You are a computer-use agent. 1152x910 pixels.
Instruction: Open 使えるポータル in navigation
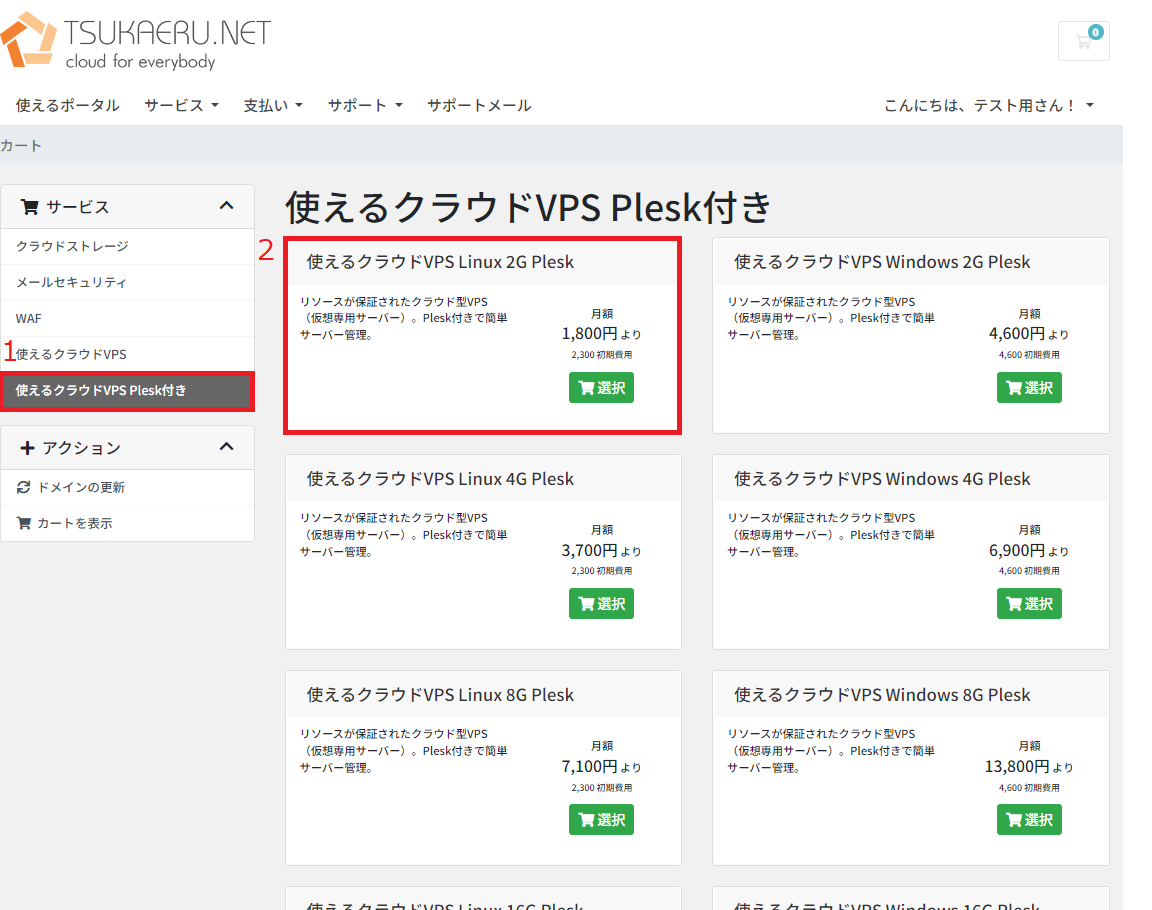point(68,106)
